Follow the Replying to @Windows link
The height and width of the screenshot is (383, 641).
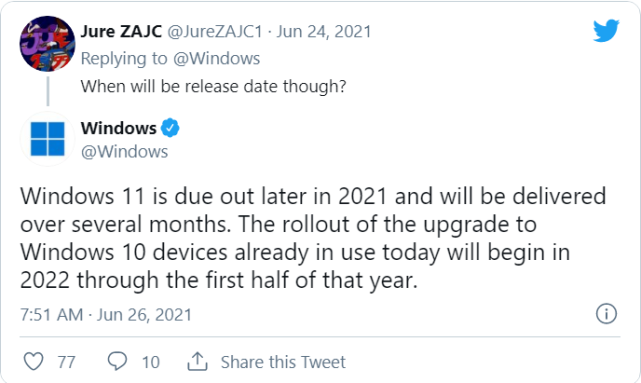point(170,58)
